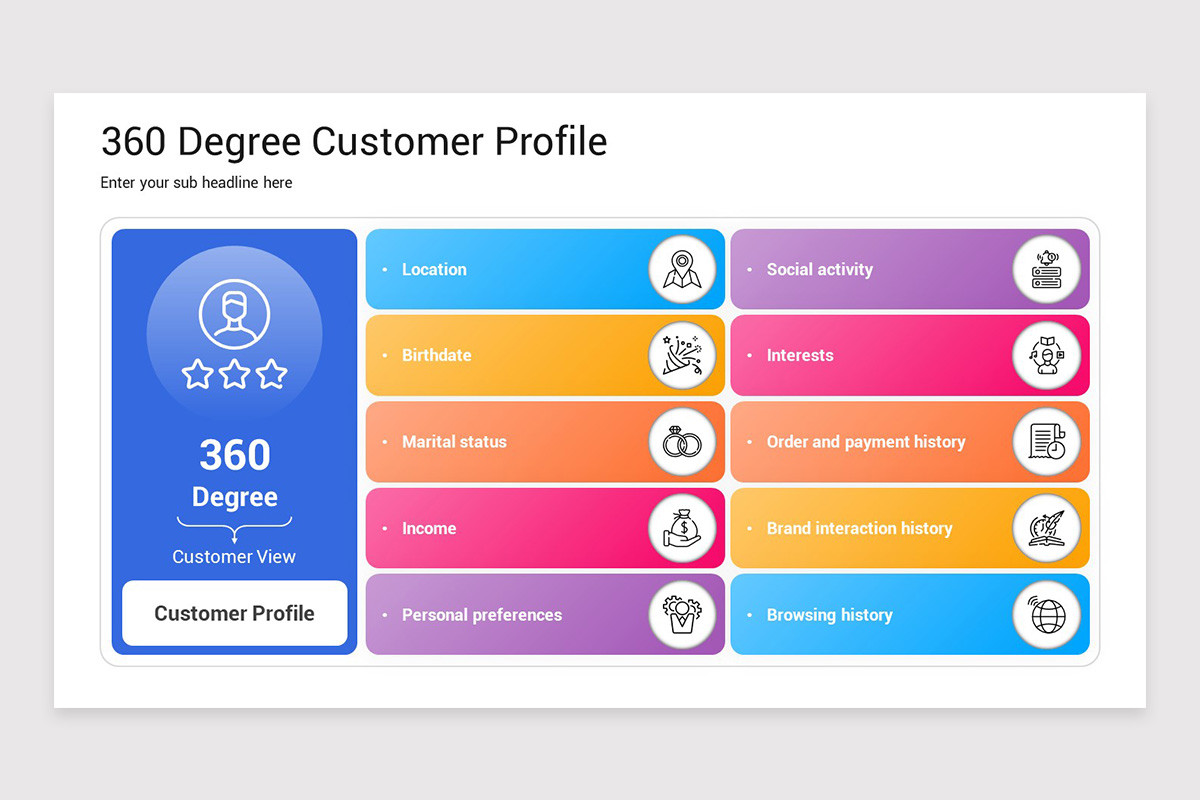Screen dimensions: 1200x800
Task: Select the Location text label
Action: pos(434,269)
